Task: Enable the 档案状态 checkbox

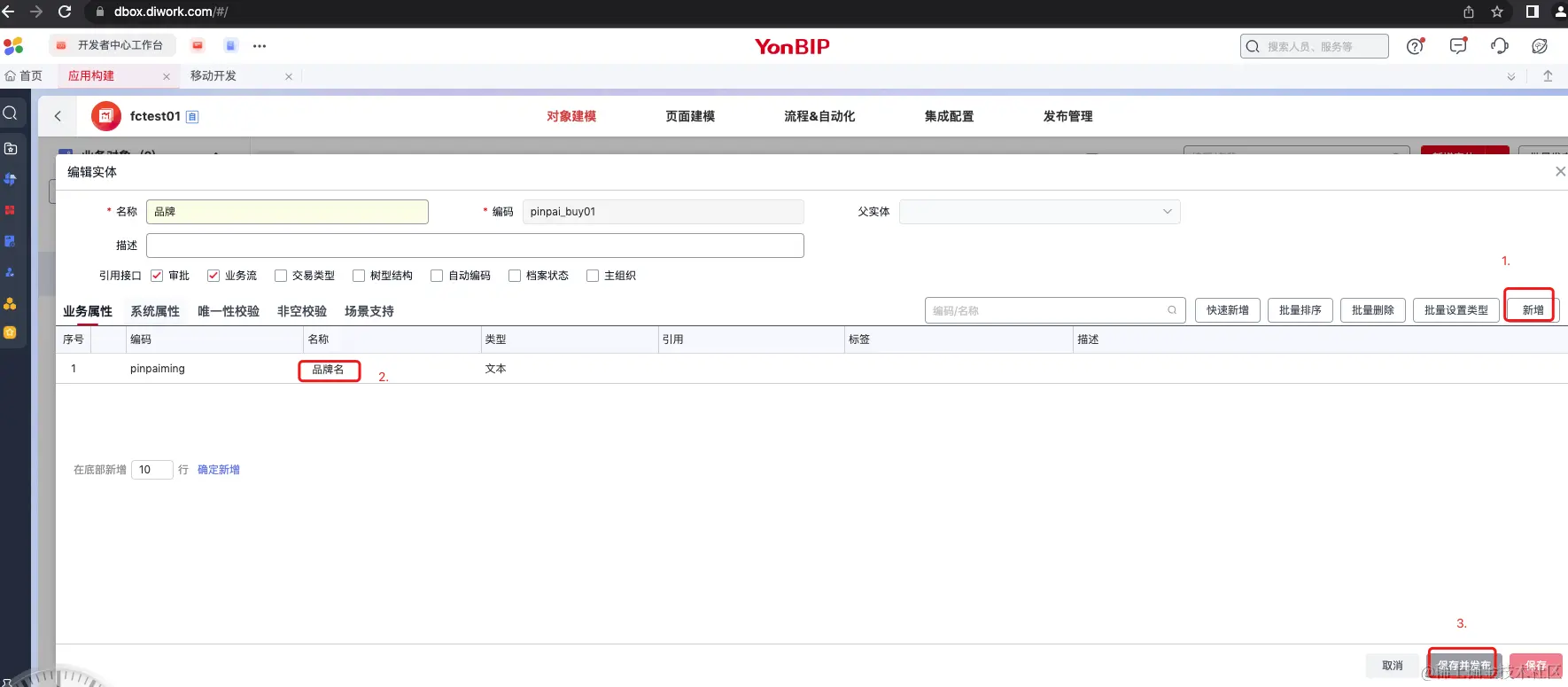Action: (515, 276)
